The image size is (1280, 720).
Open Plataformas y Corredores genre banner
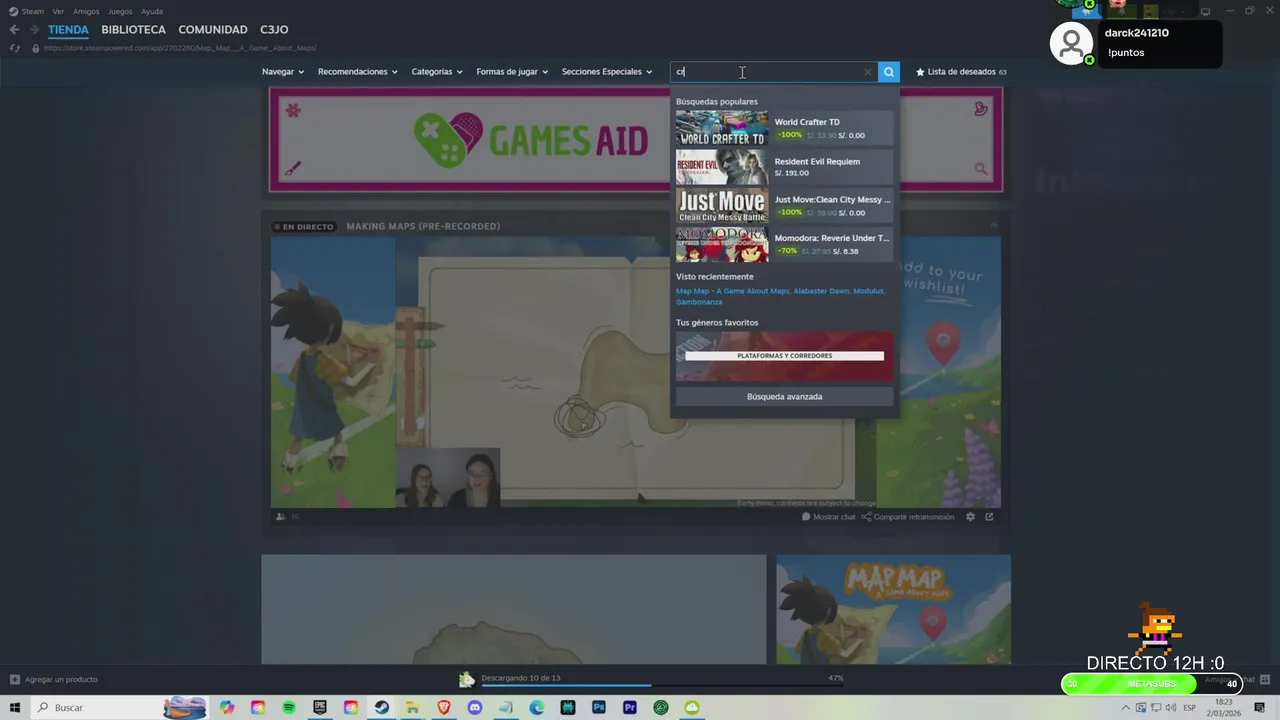pos(784,356)
